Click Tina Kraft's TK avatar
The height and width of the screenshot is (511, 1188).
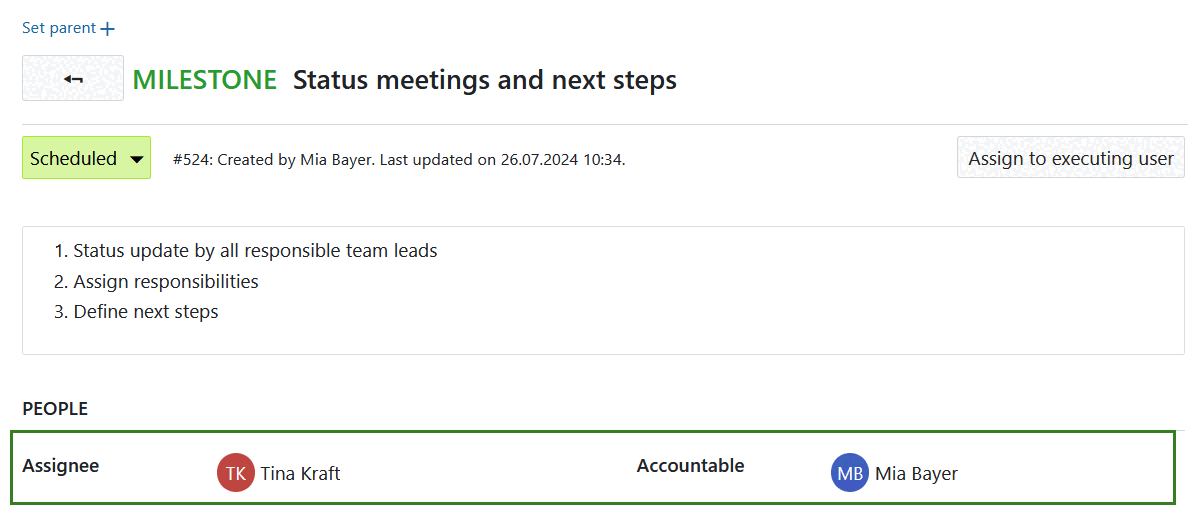click(236, 473)
